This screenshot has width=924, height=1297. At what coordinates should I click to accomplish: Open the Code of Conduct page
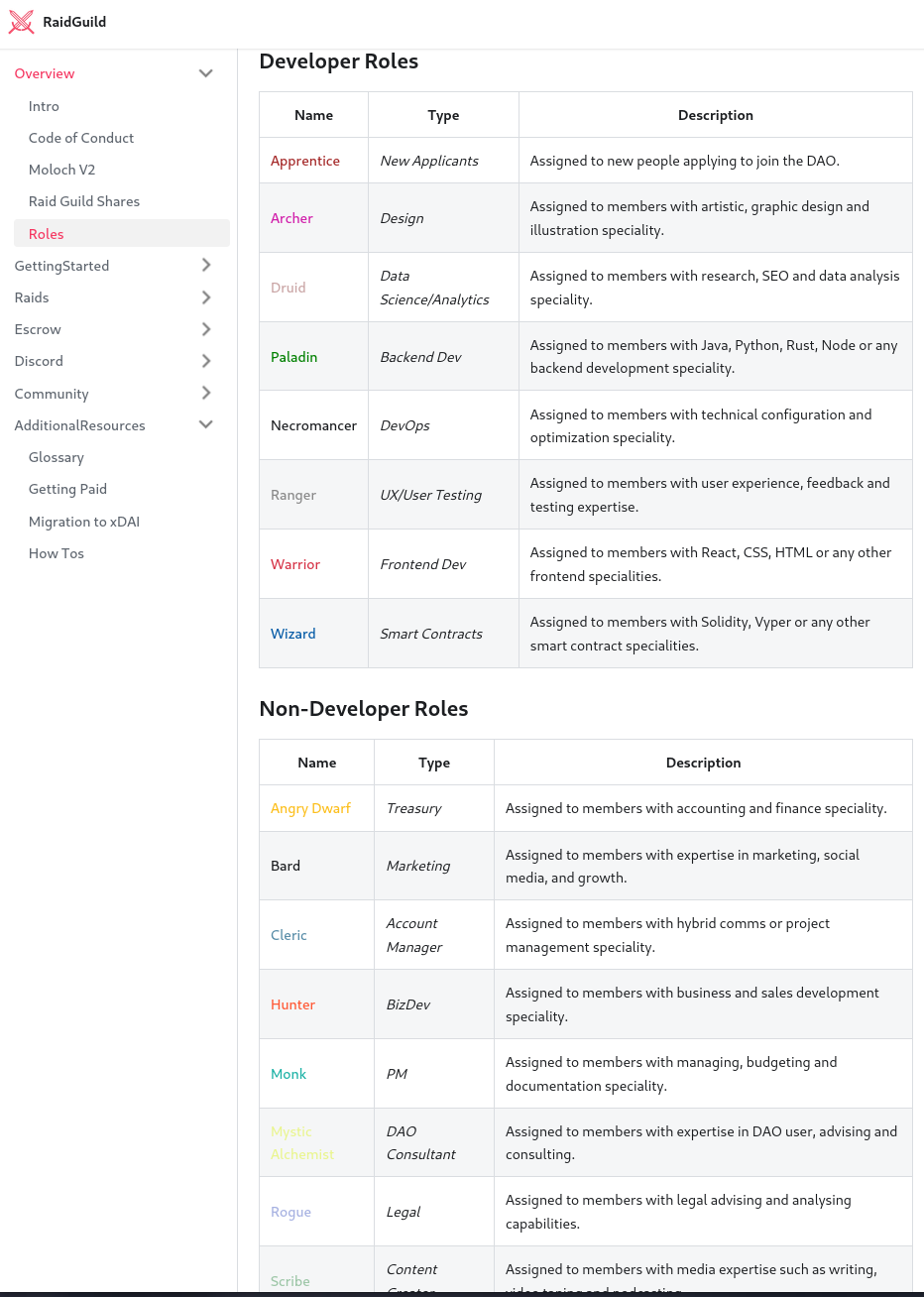81,138
